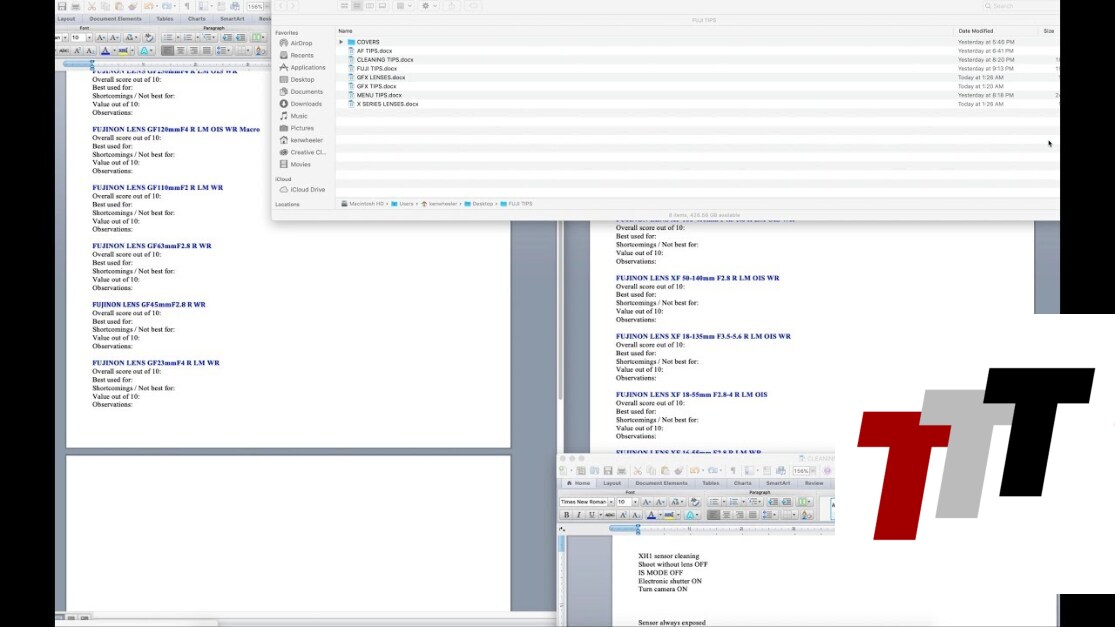Toggle Underline in the bottom Word window
The image size is (1115, 627).
590,515
